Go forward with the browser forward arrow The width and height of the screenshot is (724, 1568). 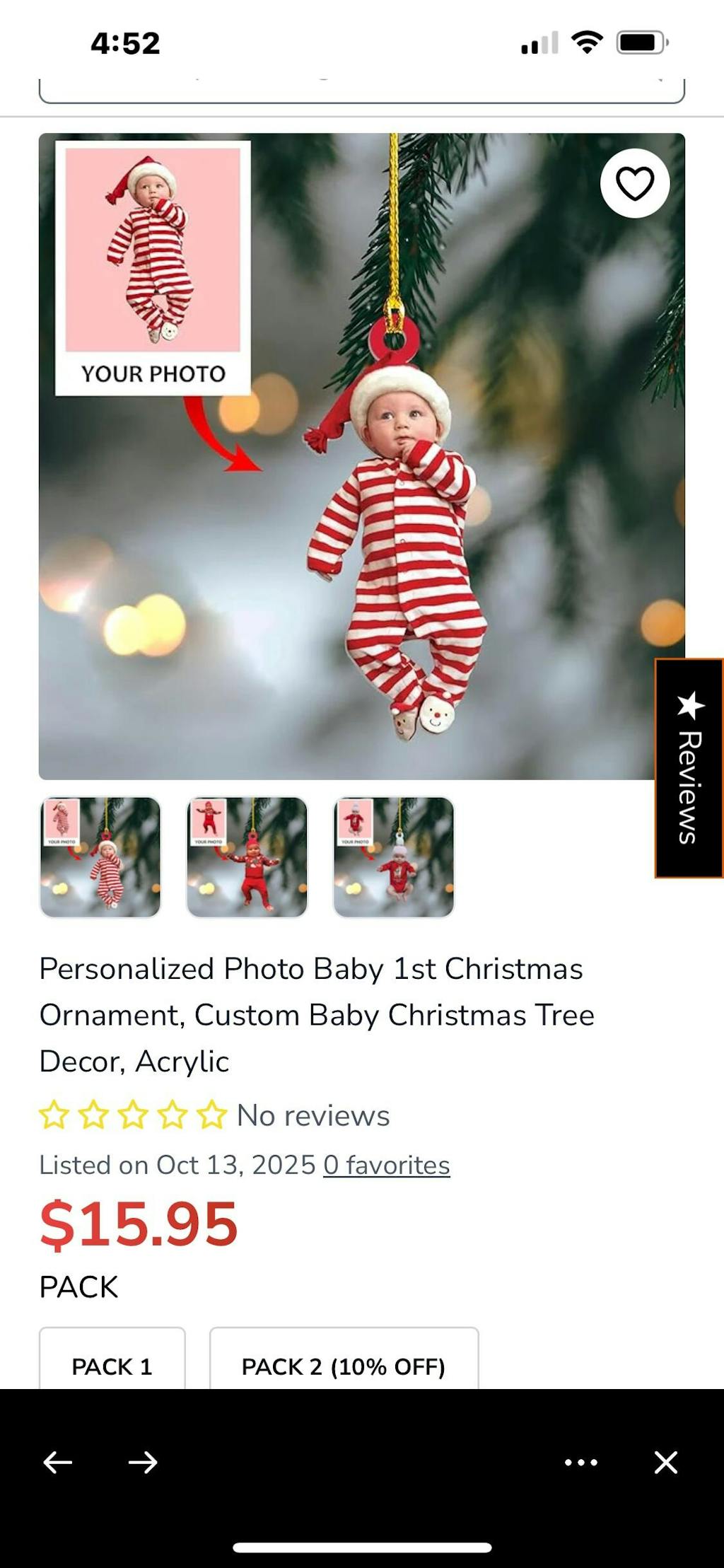[x=143, y=1462]
